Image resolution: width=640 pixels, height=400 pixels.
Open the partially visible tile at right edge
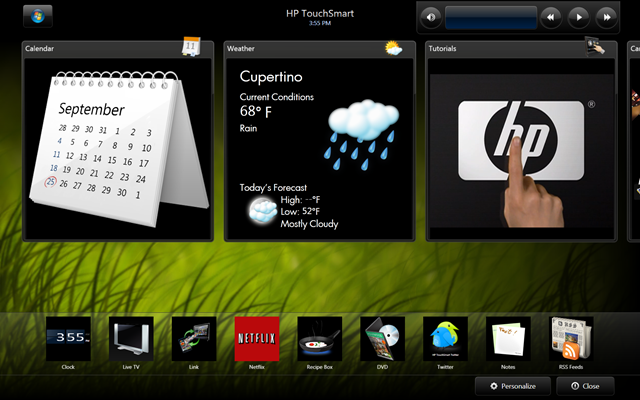coord(634,141)
